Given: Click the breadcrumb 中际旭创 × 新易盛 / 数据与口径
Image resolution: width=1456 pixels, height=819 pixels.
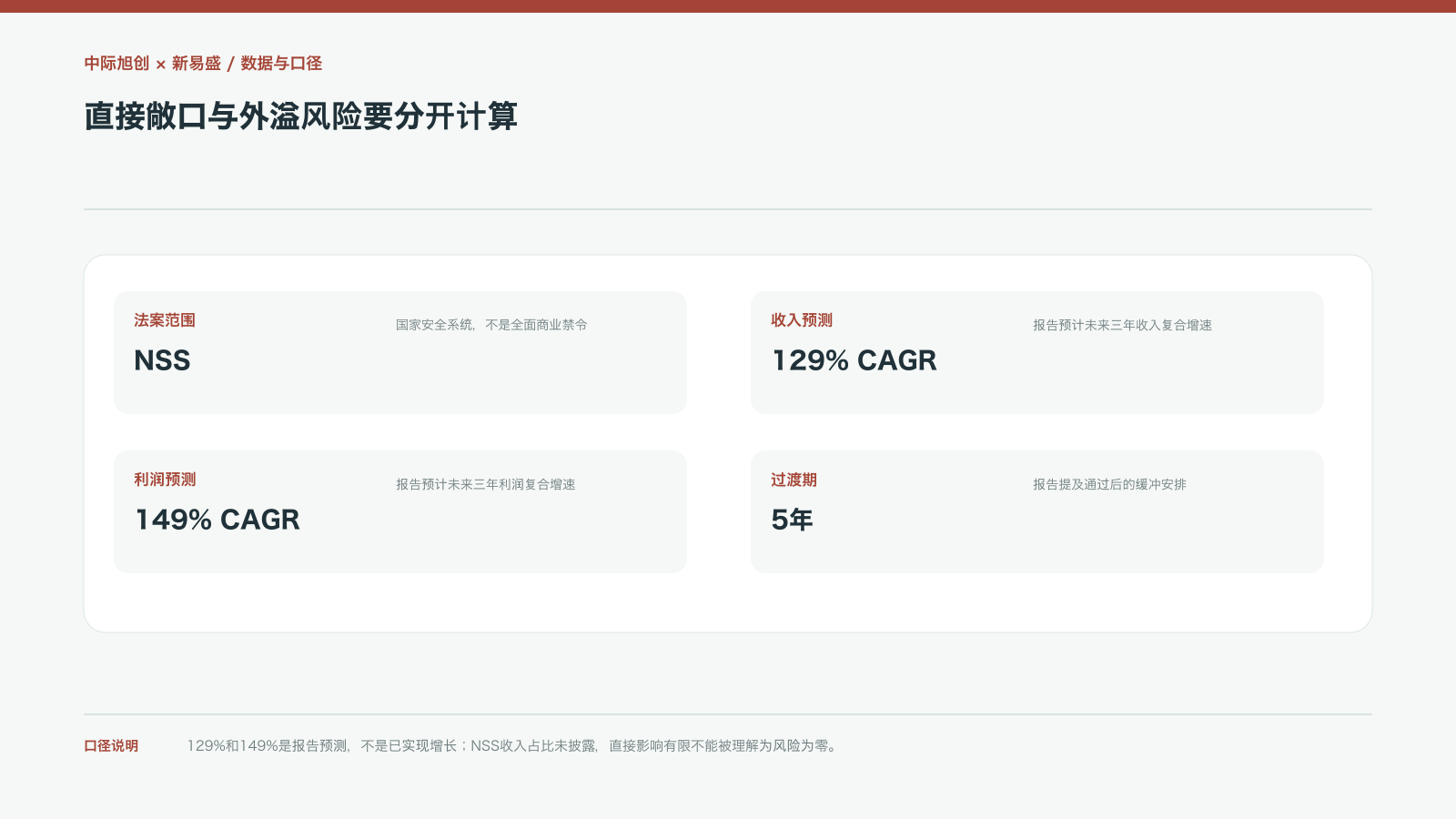Looking at the screenshot, I should point(203,64).
